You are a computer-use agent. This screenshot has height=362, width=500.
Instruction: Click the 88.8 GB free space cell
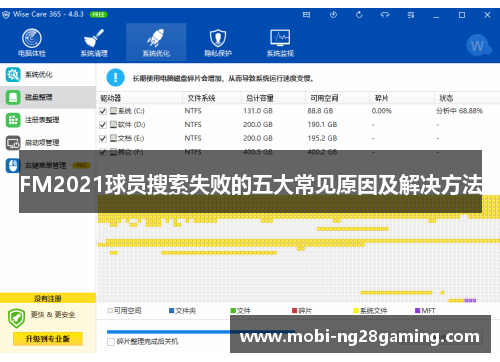tap(320, 111)
